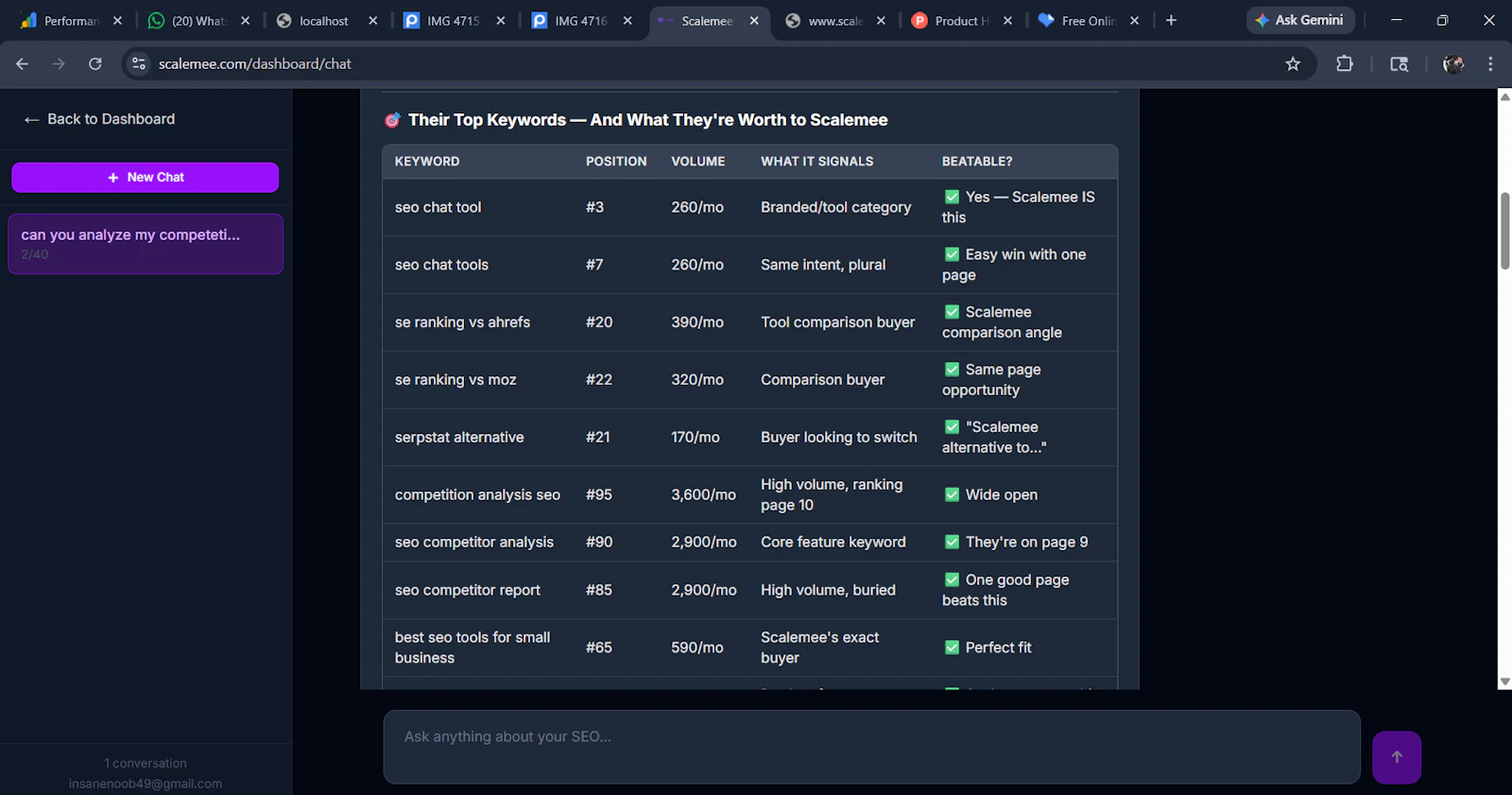Click the 'Core feature keyword' signal cell
Image resolution: width=1512 pixels, height=795 pixels.
point(833,543)
